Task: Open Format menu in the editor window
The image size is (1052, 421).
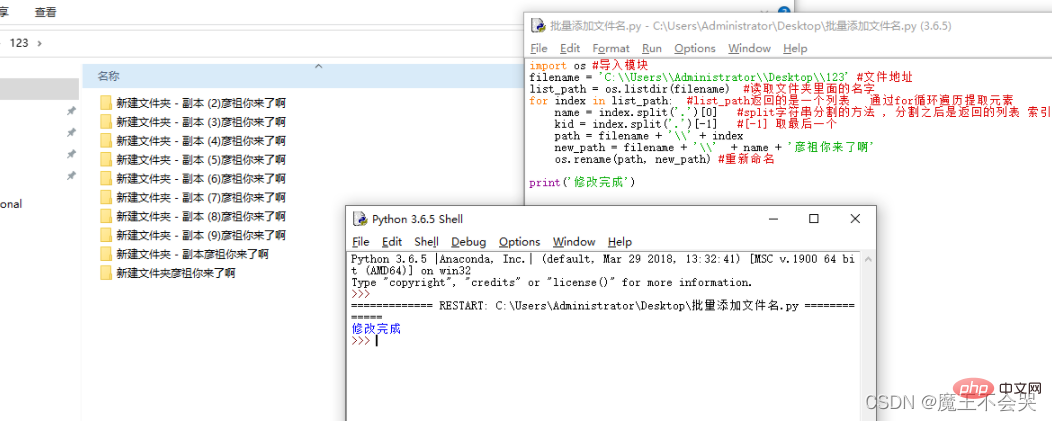Action: [611, 48]
